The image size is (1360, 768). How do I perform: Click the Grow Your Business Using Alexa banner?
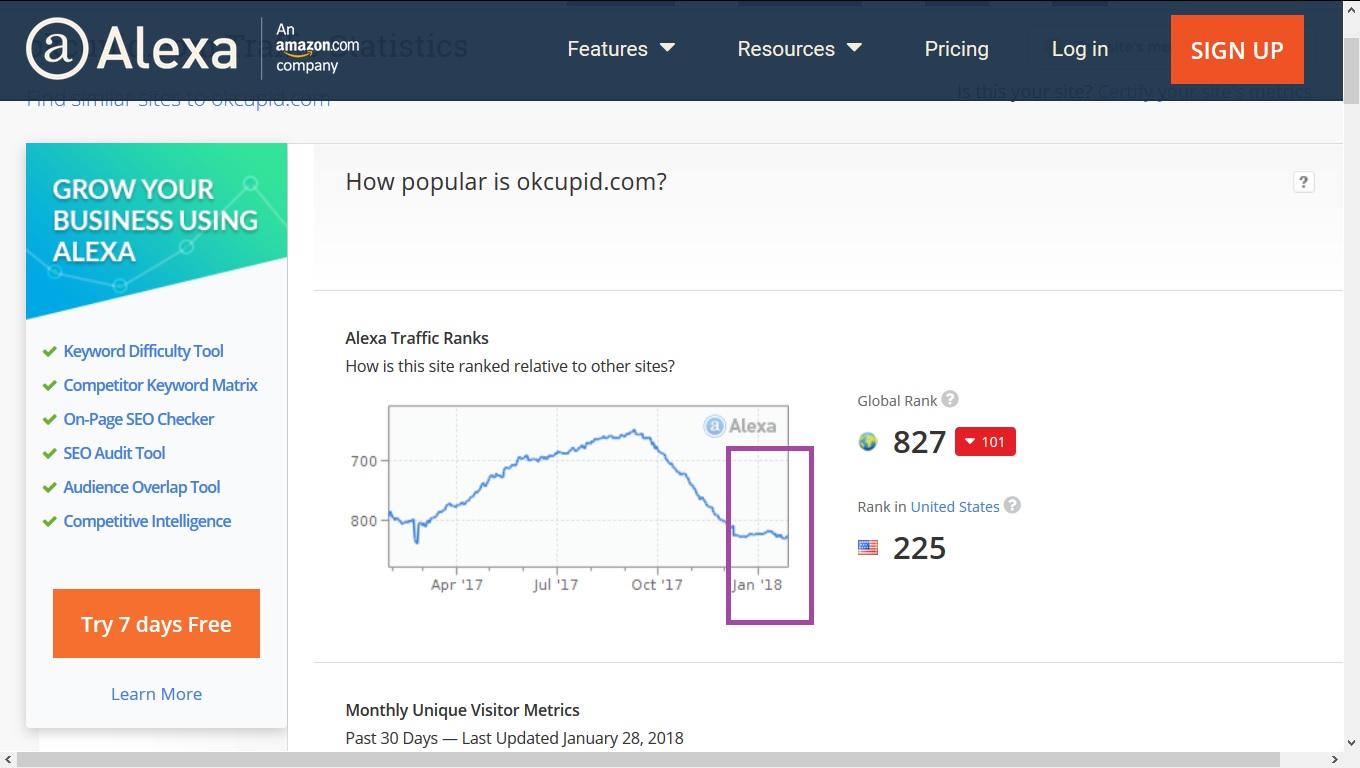tap(156, 231)
